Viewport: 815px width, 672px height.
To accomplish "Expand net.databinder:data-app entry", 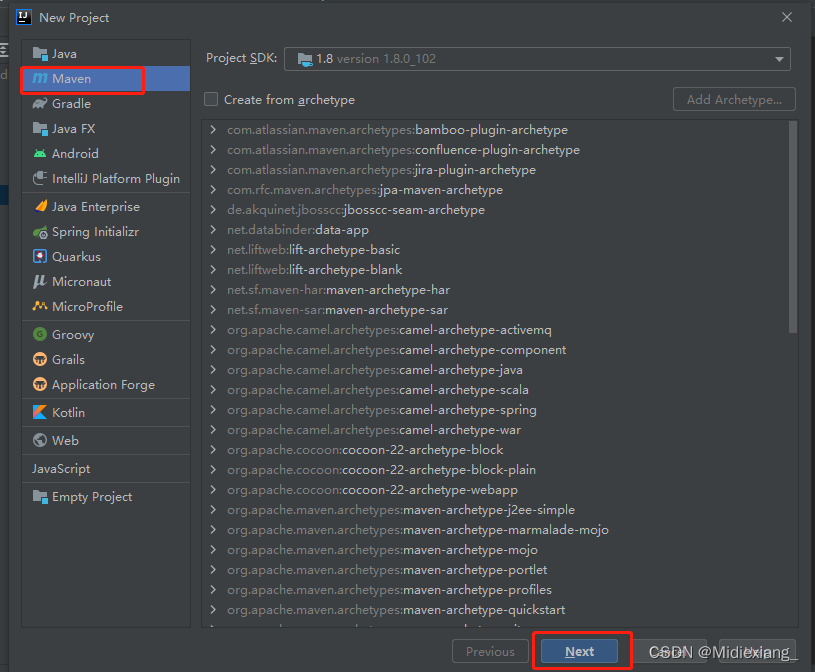I will (213, 230).
